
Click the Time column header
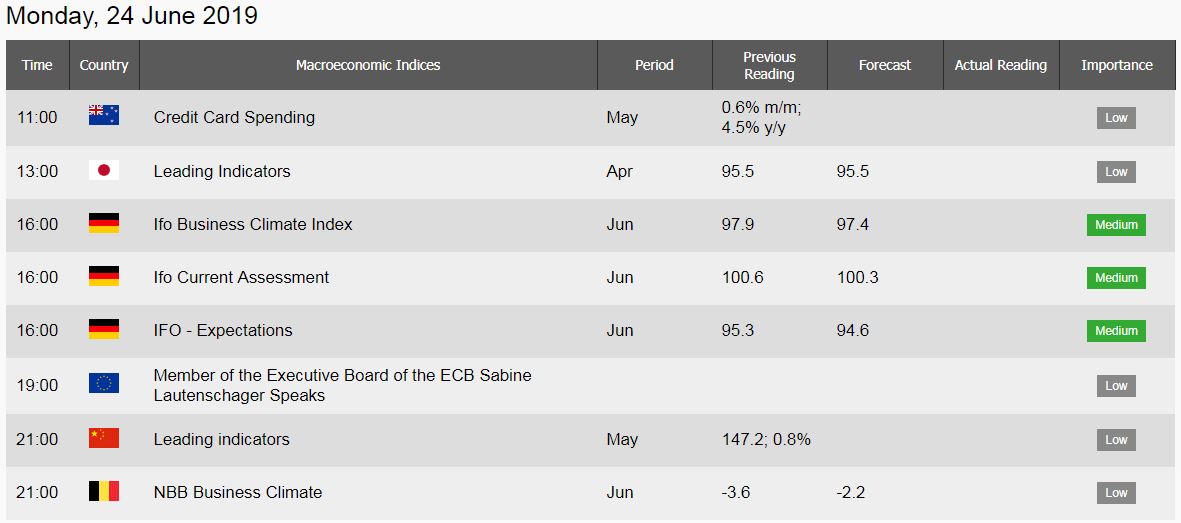click(x=37, y=65)
